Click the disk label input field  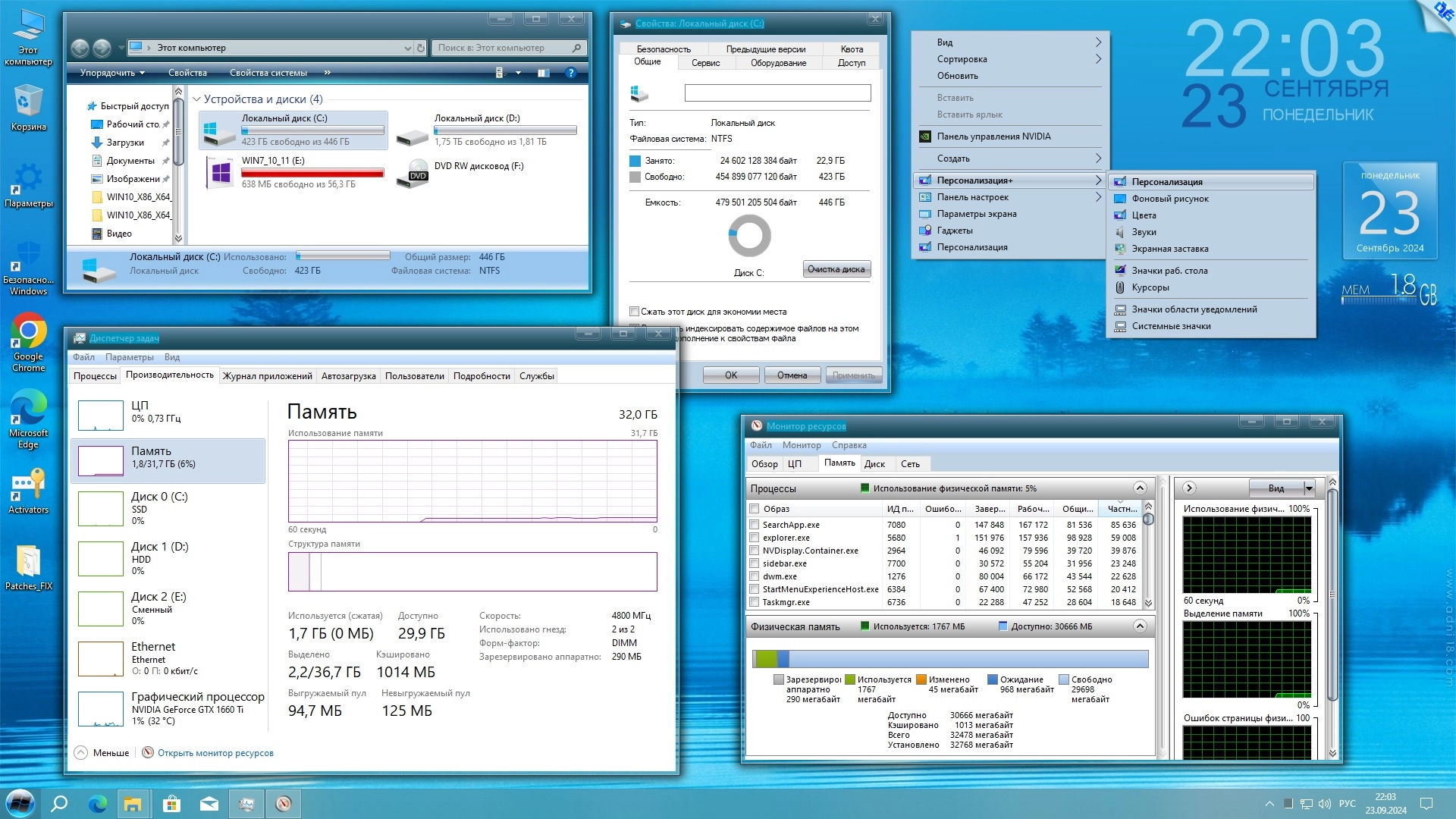[x=777, y=93]
